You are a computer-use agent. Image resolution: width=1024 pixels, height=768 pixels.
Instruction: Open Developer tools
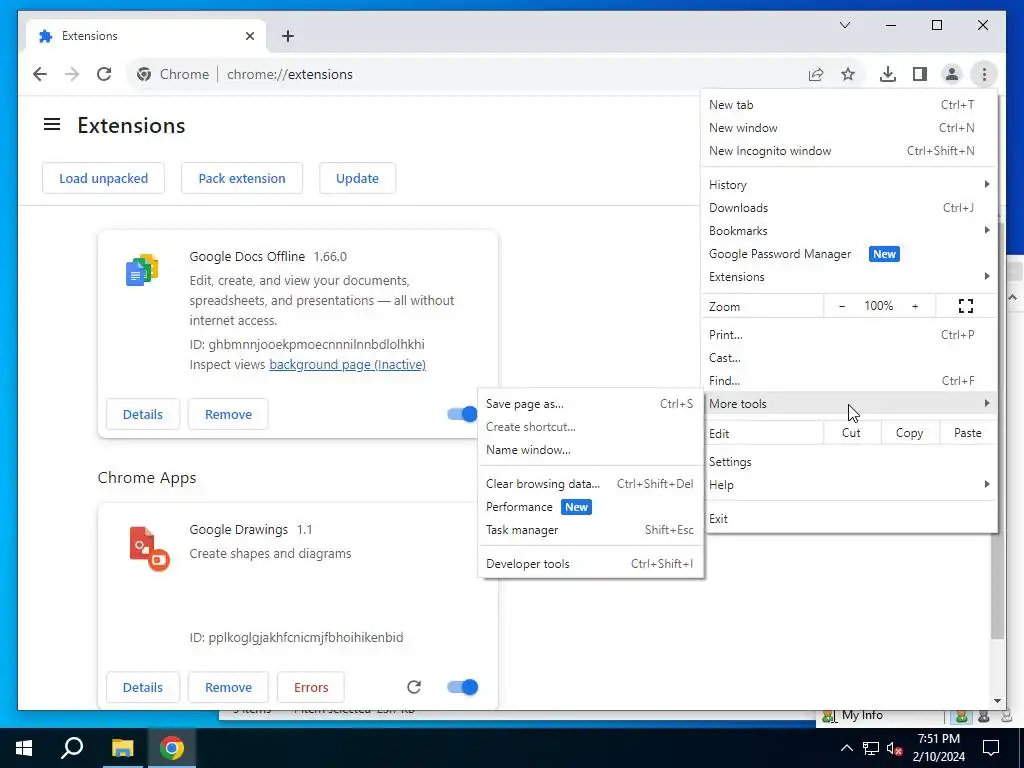[590, 564]
